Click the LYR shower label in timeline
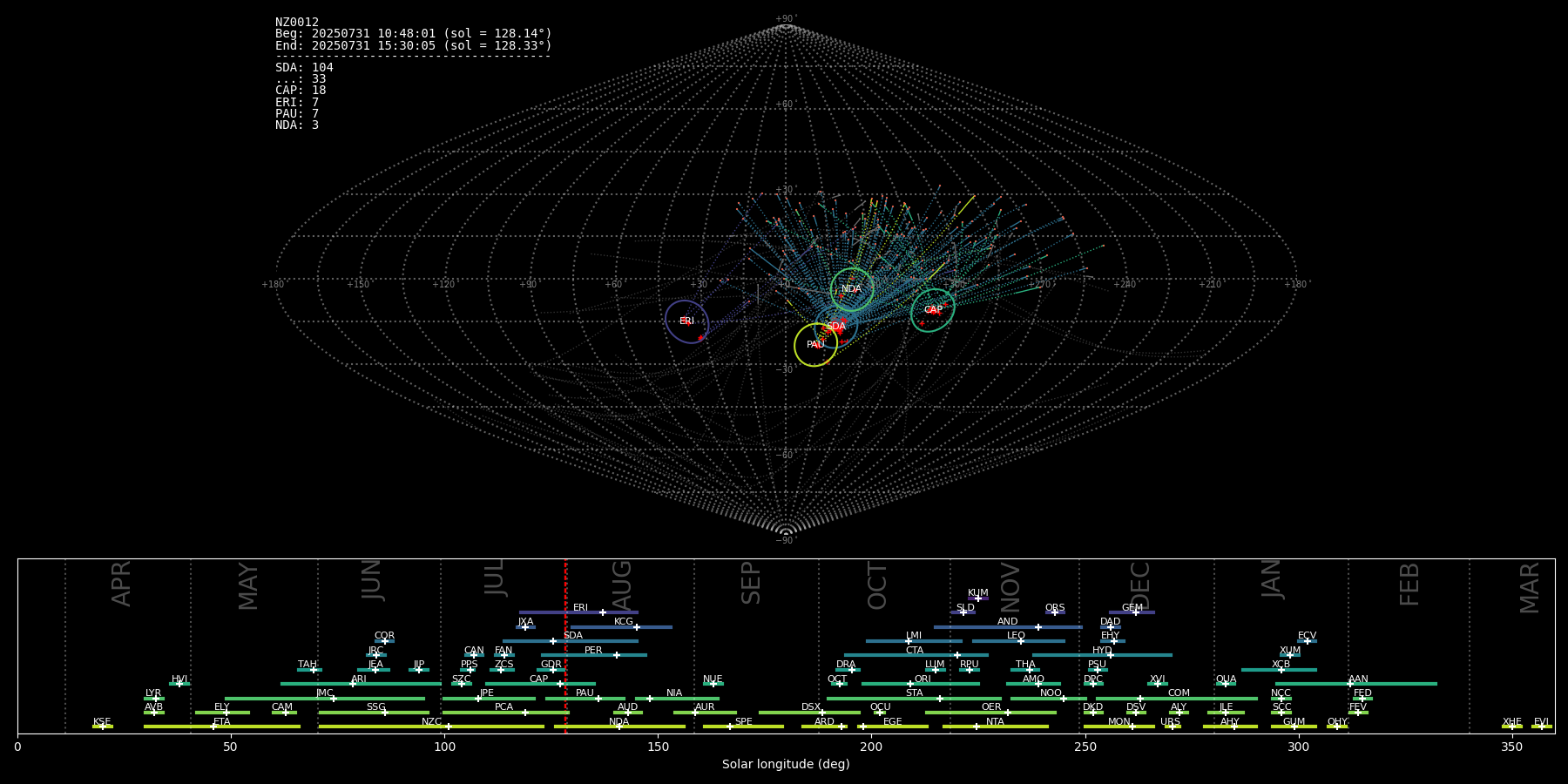 (153, 693)
